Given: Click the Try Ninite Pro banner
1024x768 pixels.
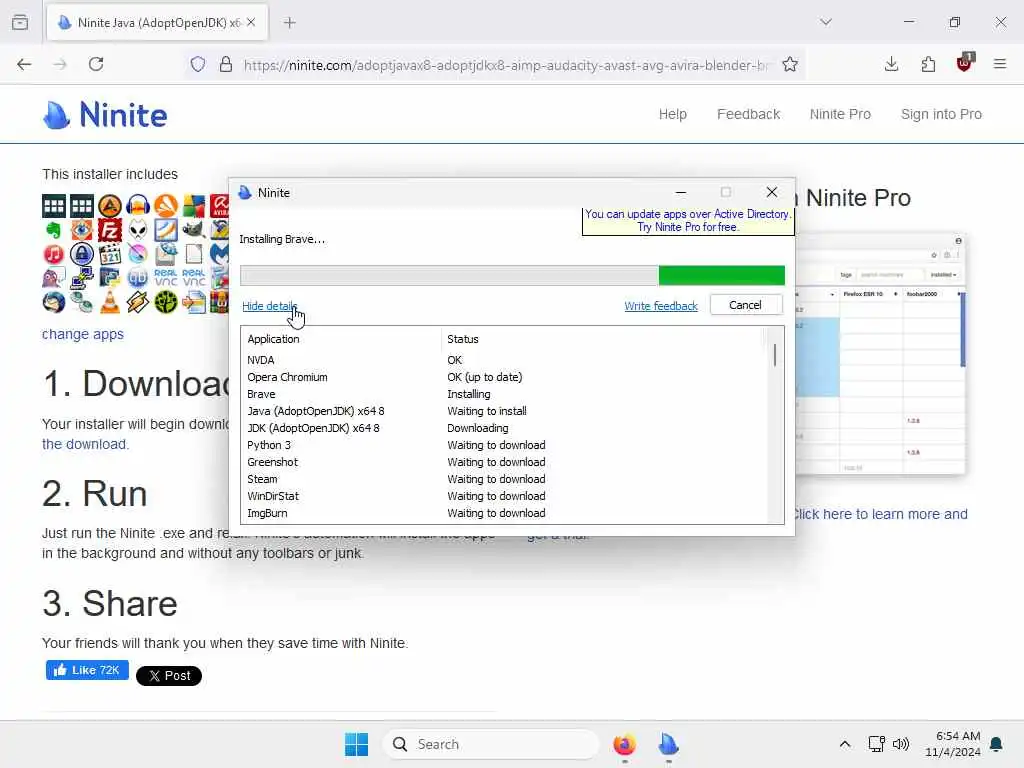Looking at the screenshot, I should 688,221.
